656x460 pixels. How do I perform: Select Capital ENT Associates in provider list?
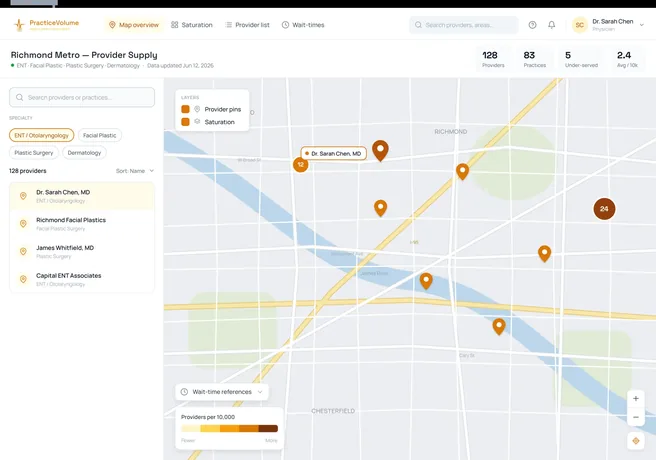tap(82, 279)
